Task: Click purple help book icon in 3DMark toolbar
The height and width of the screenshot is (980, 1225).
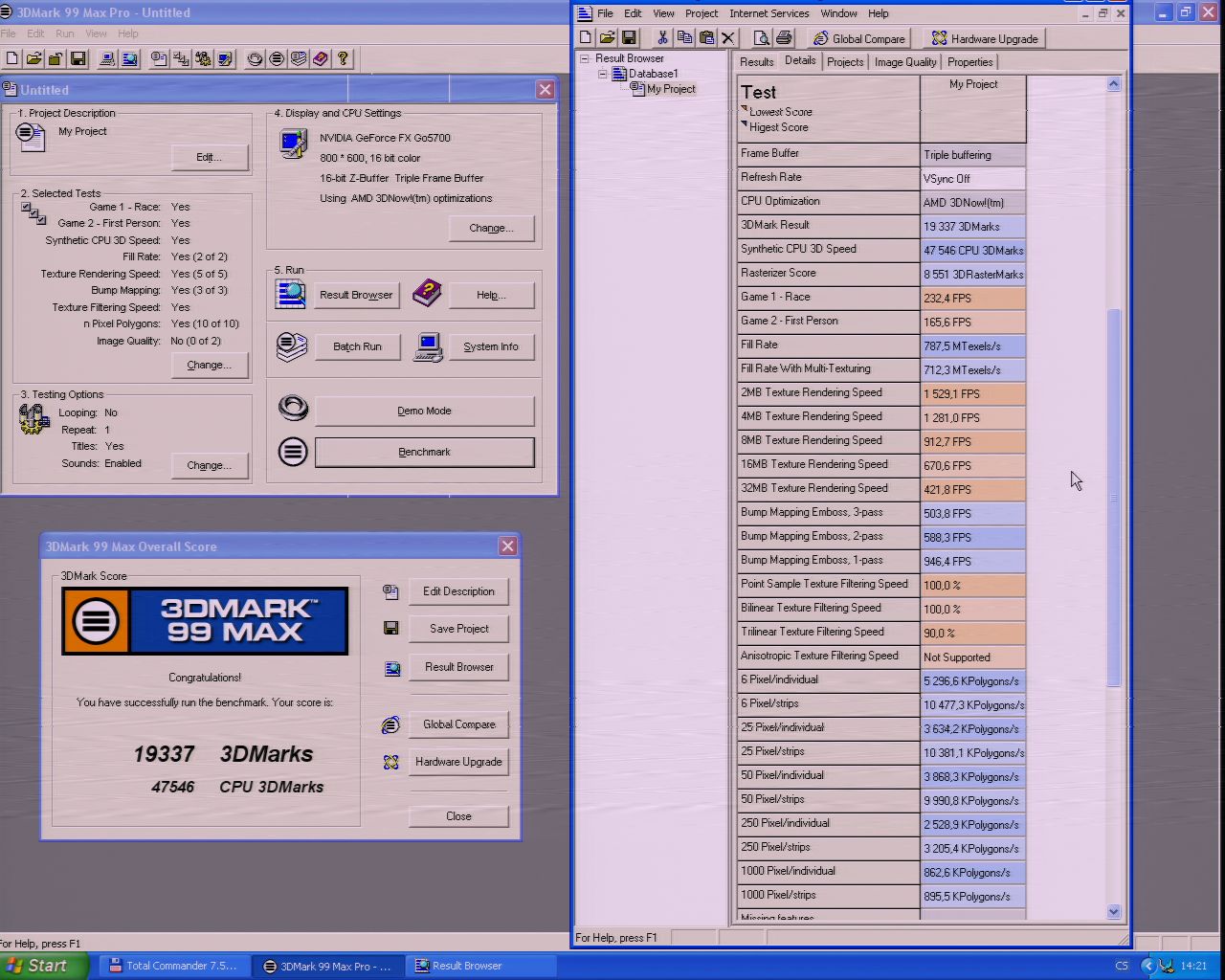Action: (x=321, y=58)
